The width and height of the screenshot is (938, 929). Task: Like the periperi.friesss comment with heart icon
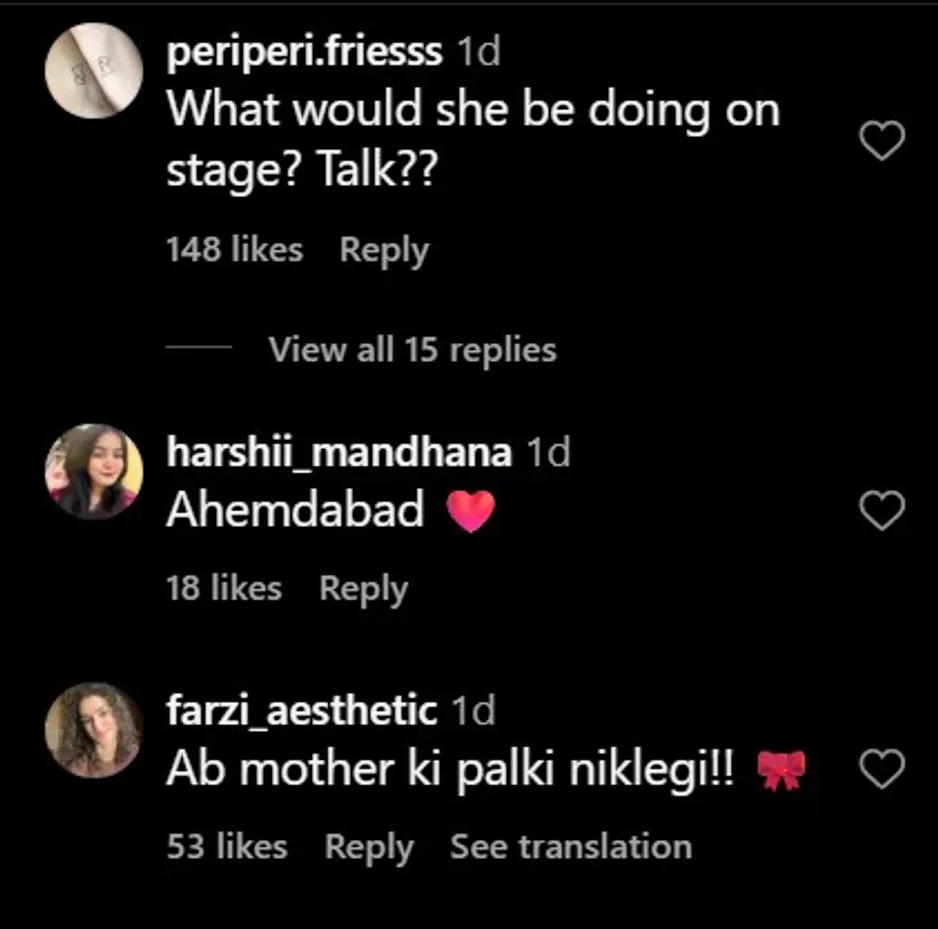882,141
